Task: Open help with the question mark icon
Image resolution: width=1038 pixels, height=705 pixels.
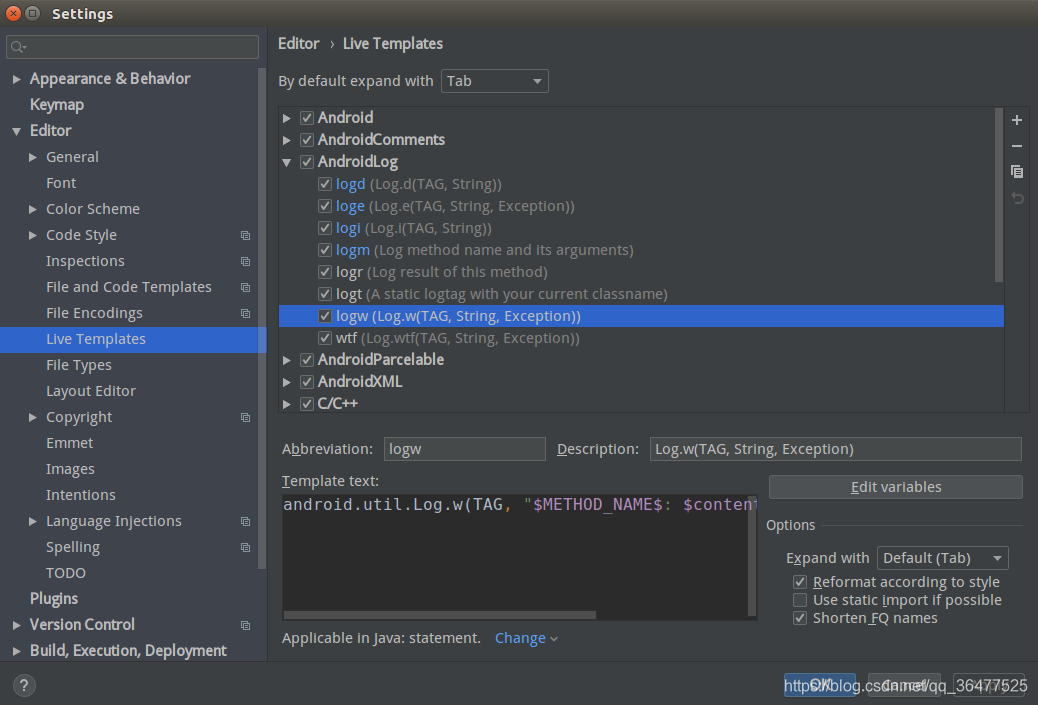Action: point(24,685)
